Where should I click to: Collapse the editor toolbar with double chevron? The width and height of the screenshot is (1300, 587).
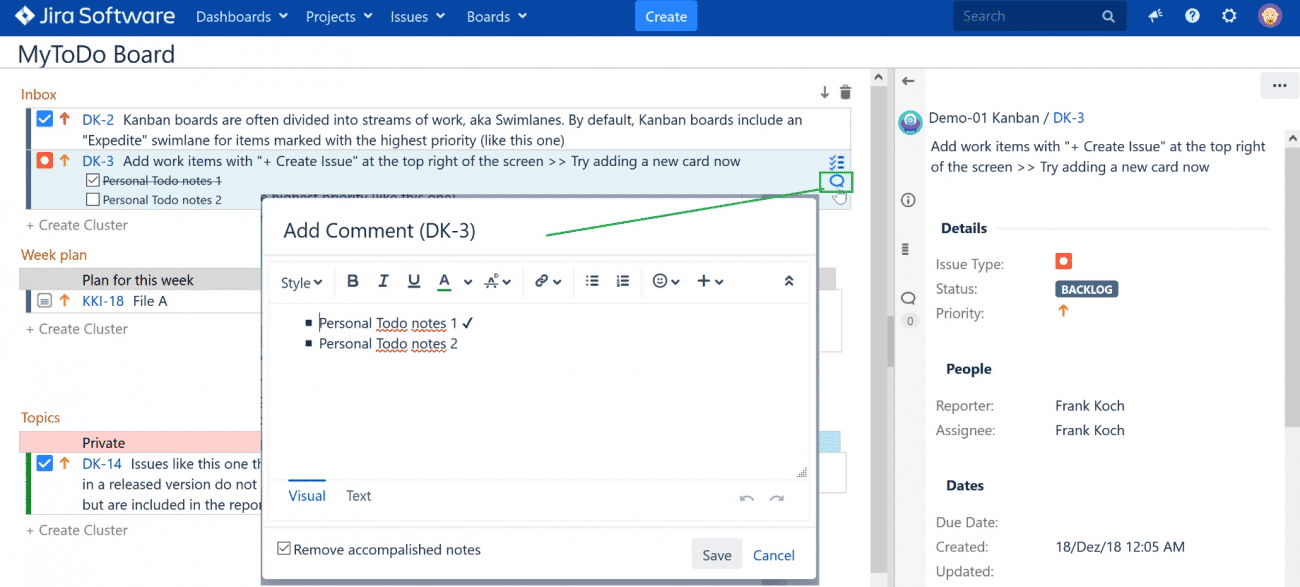789,282
